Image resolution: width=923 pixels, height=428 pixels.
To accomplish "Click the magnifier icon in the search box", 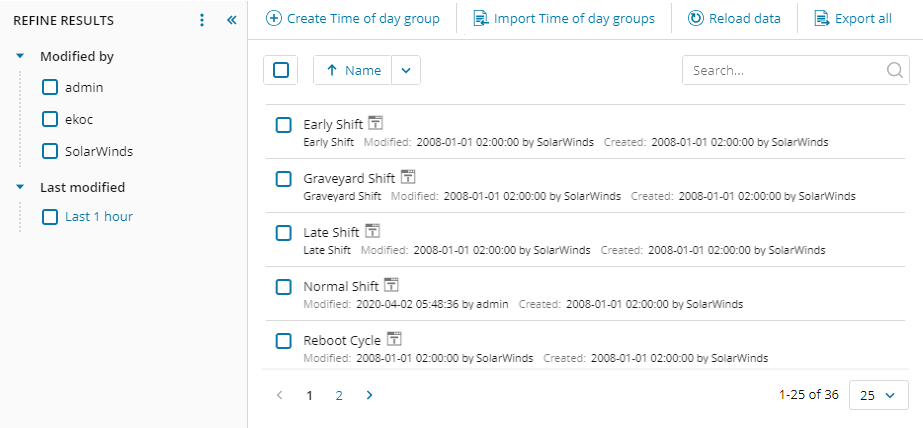I will tap(894, 70).
